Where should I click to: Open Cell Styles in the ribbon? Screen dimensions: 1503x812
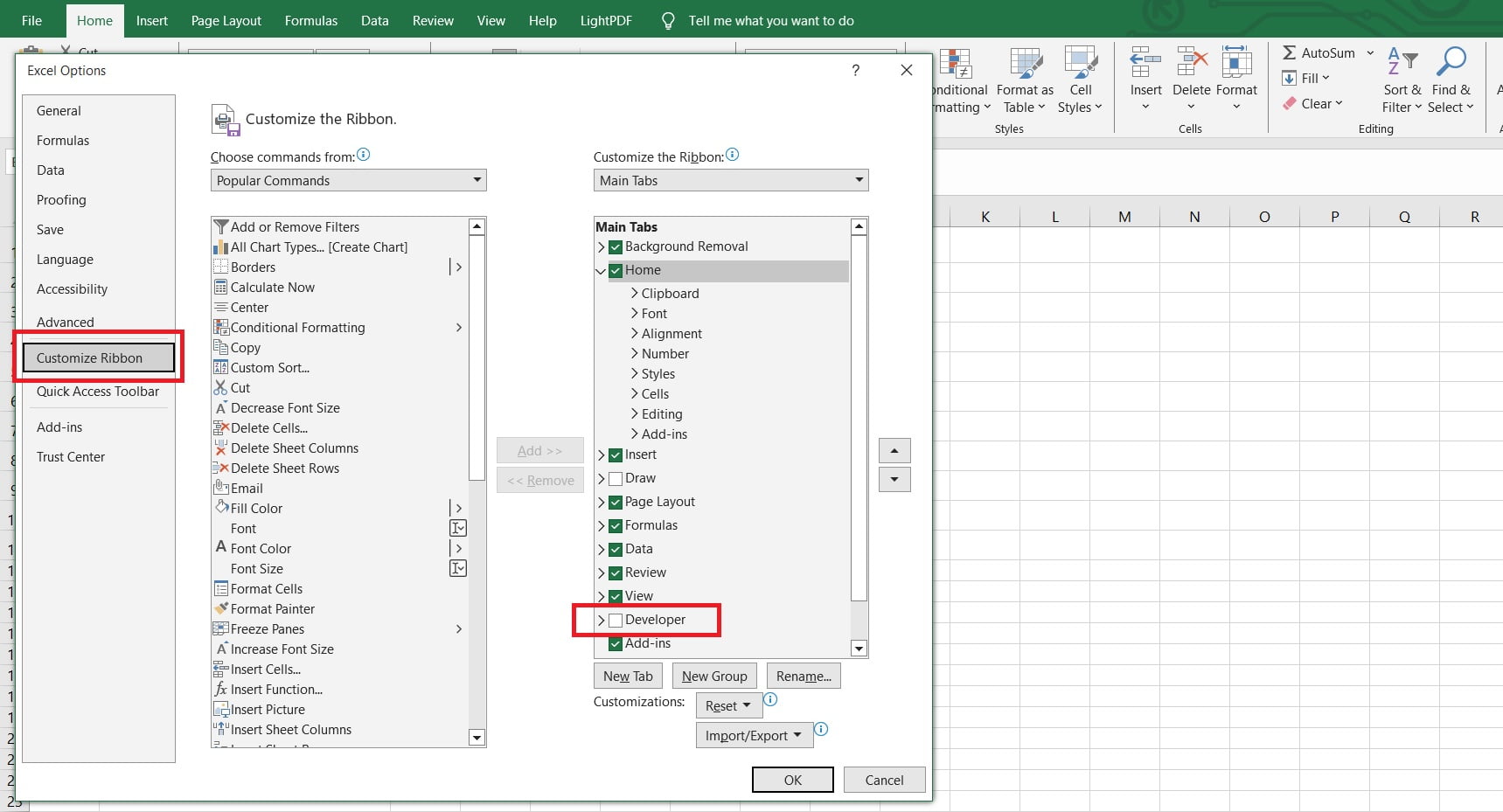coord(1081,81)
